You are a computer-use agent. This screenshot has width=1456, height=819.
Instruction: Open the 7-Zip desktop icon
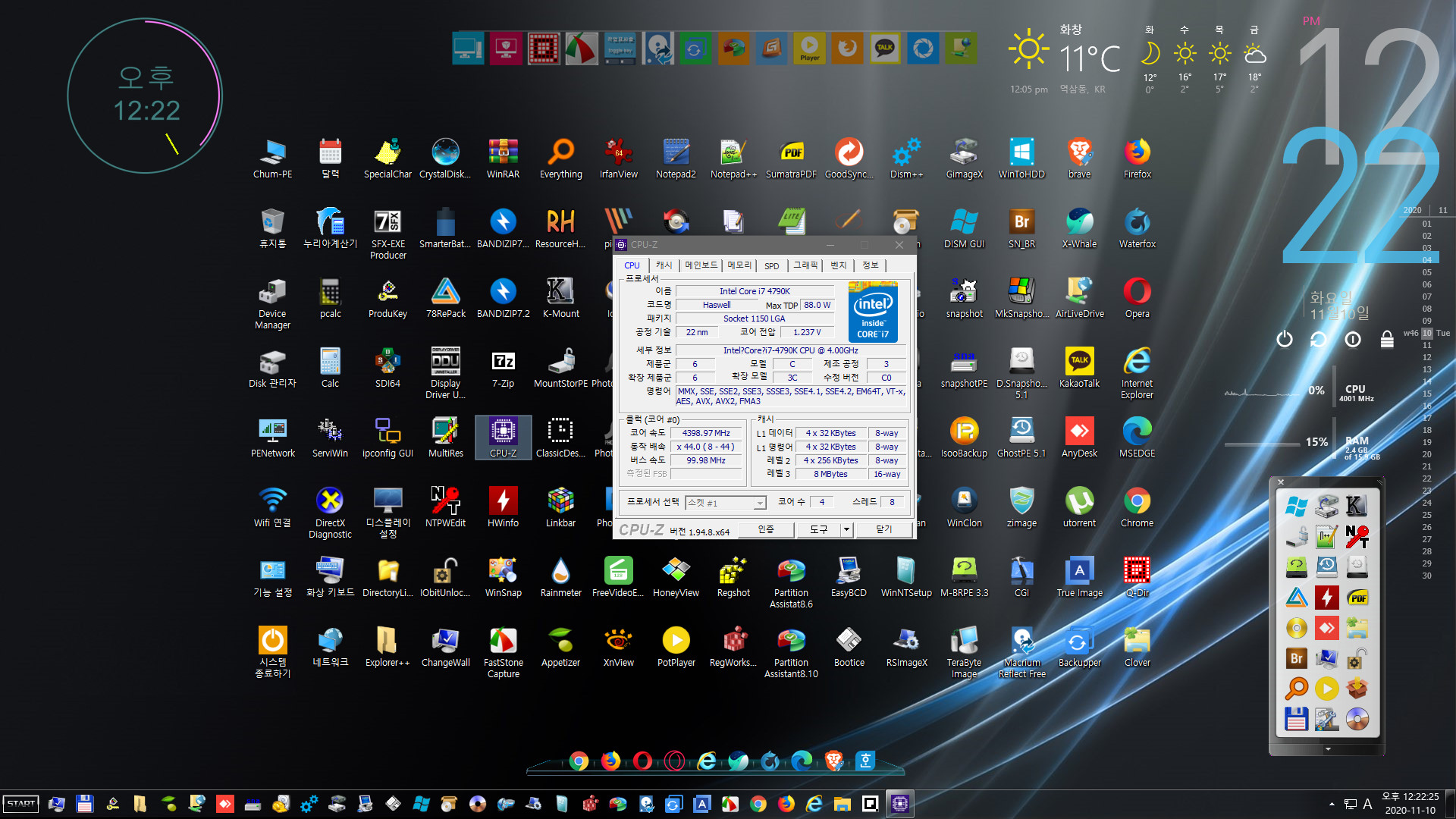tap(504, 367)
